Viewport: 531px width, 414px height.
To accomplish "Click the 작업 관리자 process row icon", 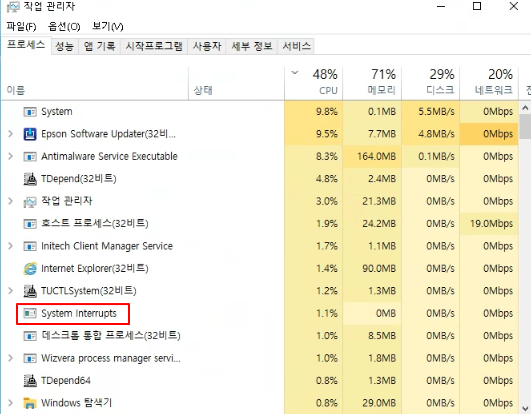I will click(x=30, y=201).
